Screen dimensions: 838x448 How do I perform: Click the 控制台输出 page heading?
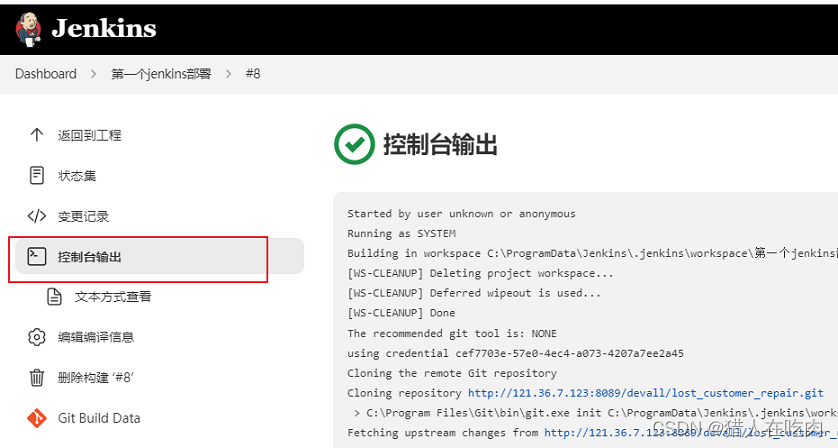click(440, 145)
